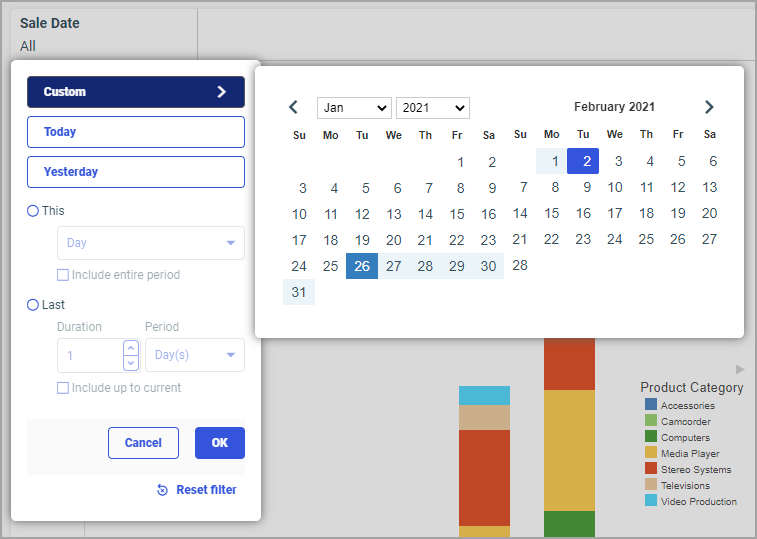
Task: Click the legend scroll arrow above Product Category
Action: (x=740, y=369)
